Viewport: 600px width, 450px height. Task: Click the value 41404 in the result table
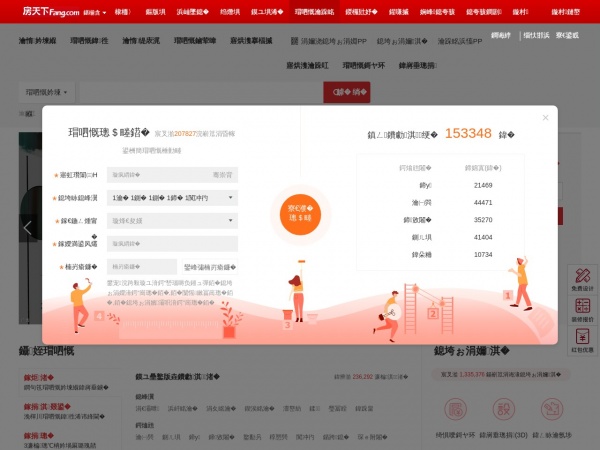tap(483, 237)
